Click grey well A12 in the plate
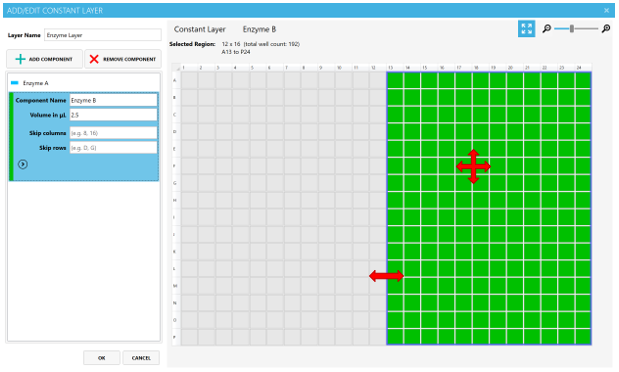Screen dimensions: 619x372 pyautogui.click(x=377, y=81)
